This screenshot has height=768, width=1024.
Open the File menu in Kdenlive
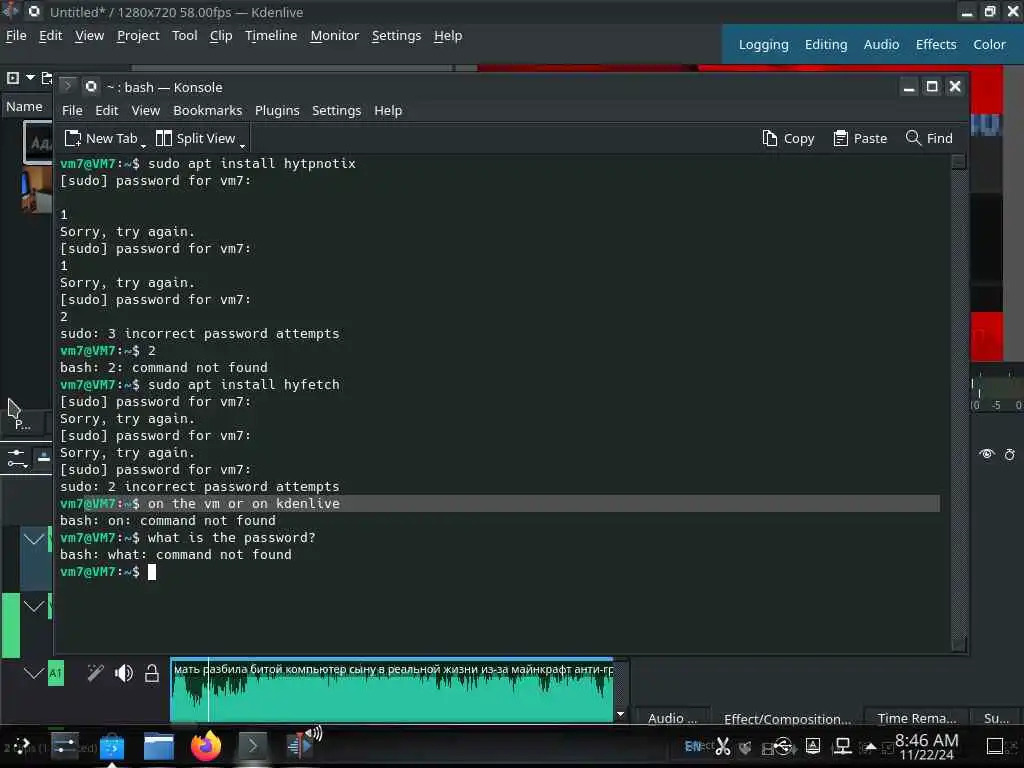coord(16,36)
